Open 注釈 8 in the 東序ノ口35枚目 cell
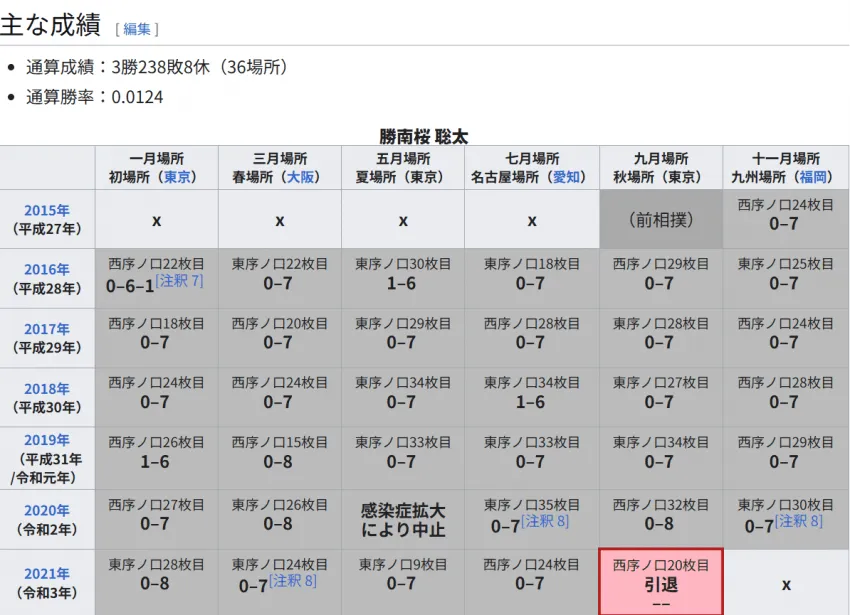The image size is (850, 615). pyautogui.click(x=545, y=521)
